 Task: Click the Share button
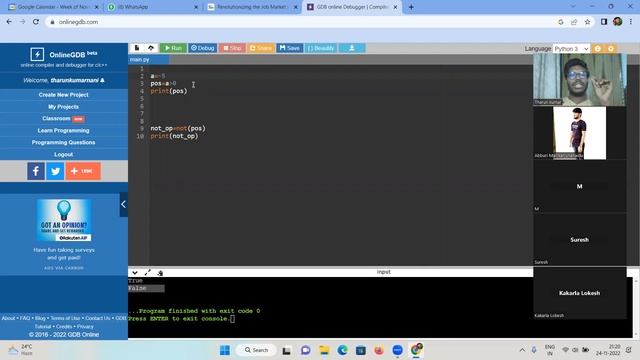point(260,48)
